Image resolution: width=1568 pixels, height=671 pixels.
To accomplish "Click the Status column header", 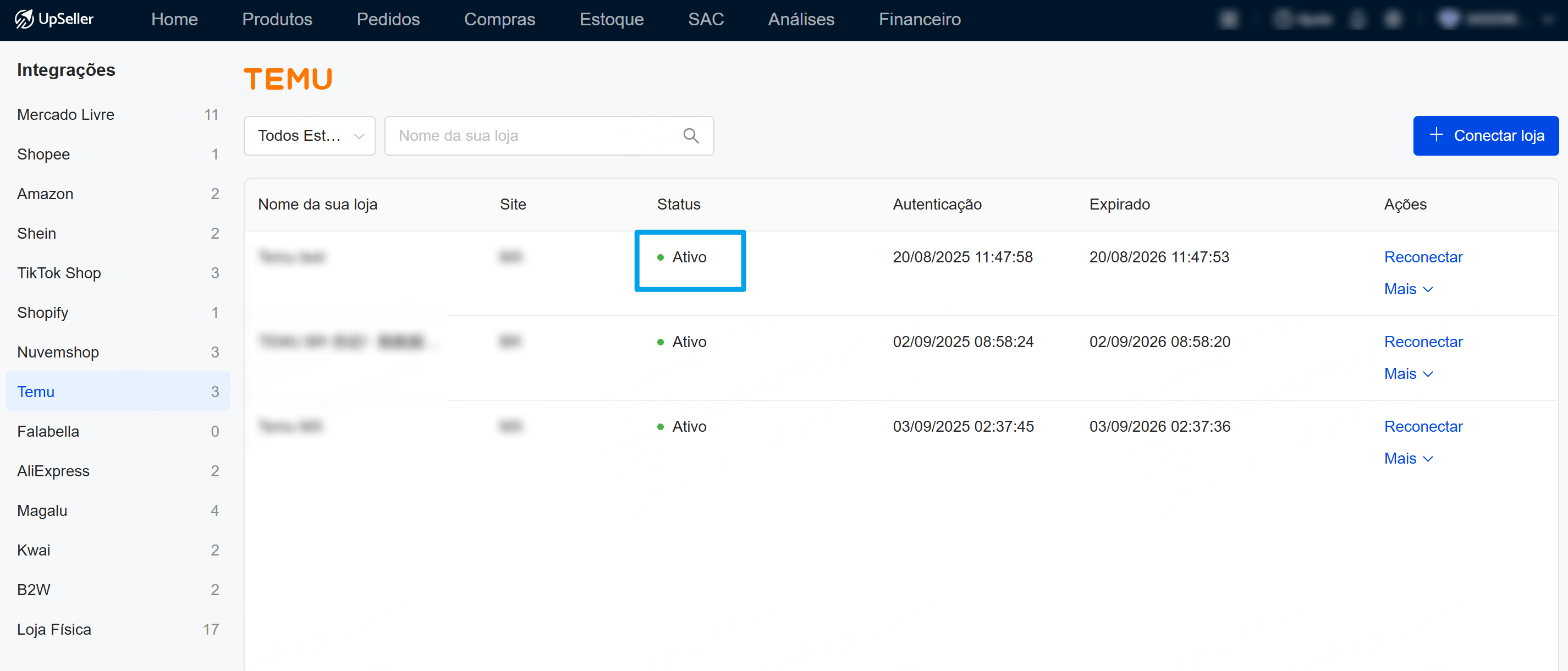I will pos(678,205).
